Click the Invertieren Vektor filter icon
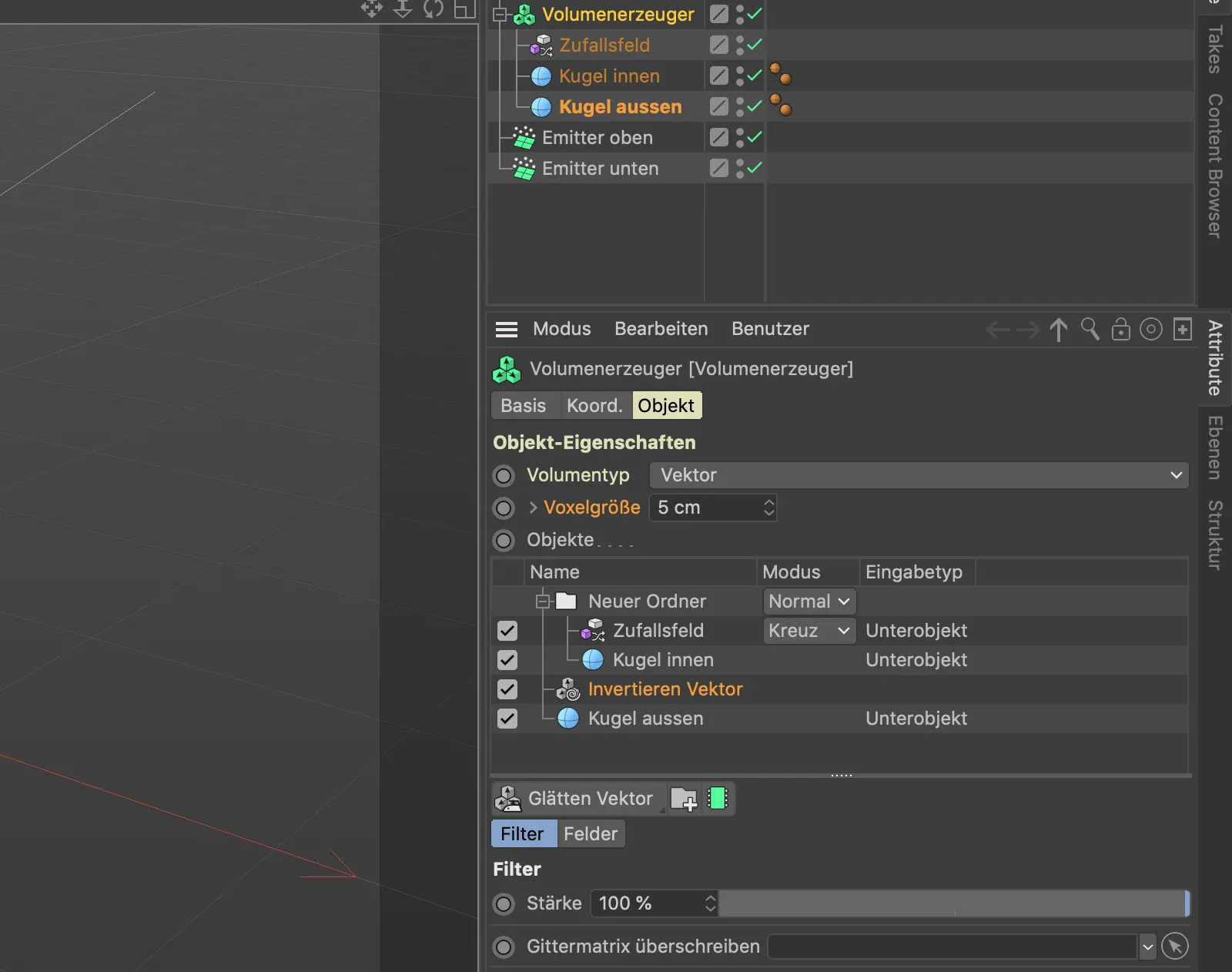 pyautogui.click(x=568, y=689)
